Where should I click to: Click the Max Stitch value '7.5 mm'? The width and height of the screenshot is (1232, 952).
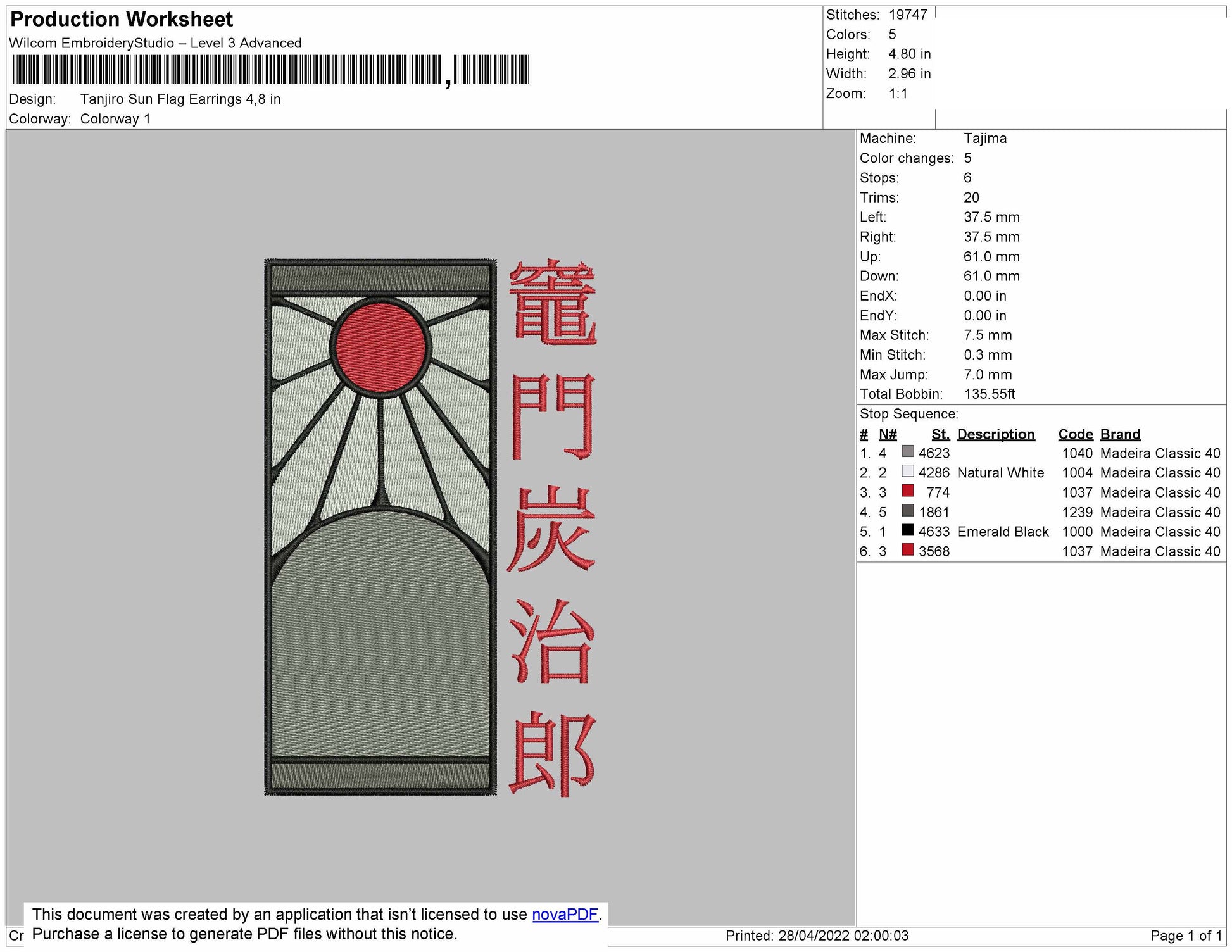click(988, 335)
